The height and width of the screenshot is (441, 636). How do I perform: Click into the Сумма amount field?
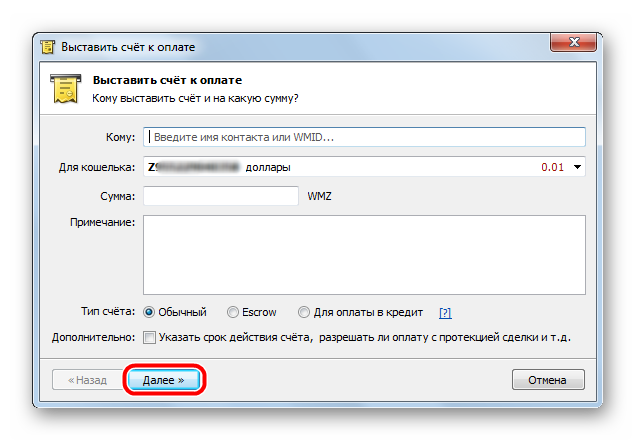tap(221, 196)
